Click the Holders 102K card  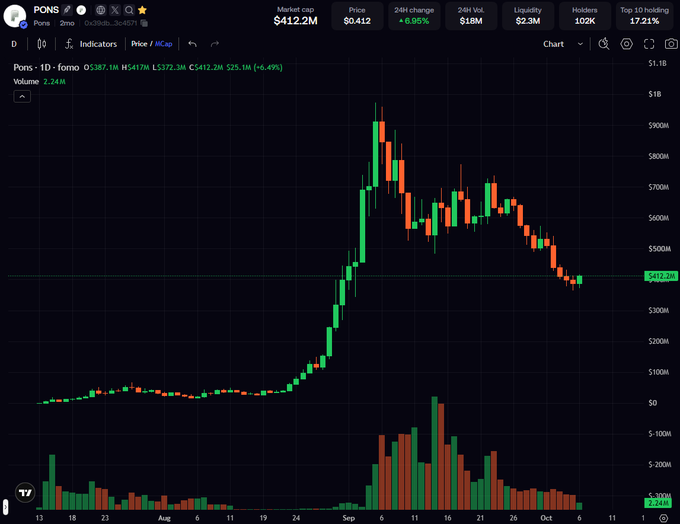click(585, 16)
